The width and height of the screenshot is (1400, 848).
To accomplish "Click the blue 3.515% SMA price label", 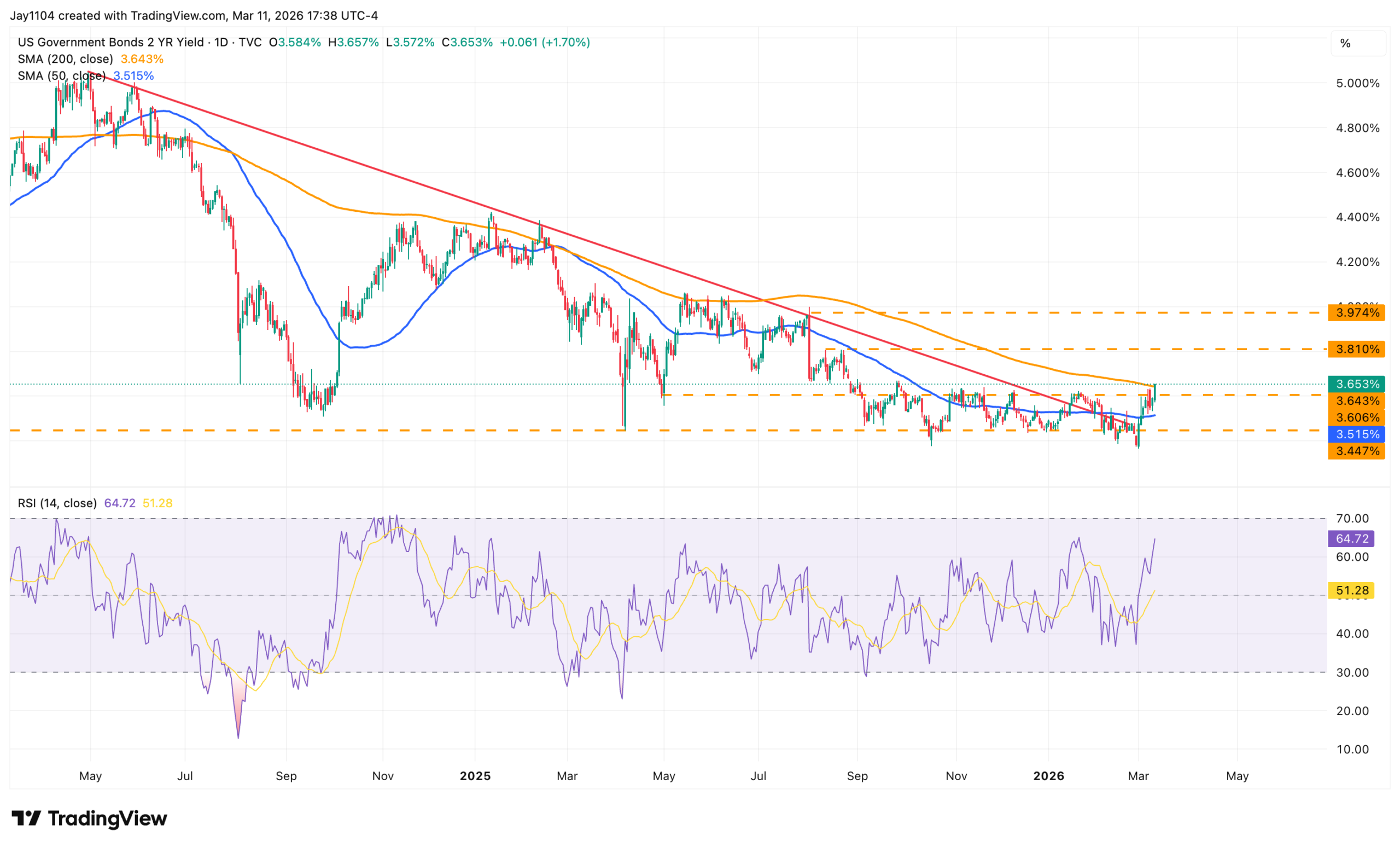I will click(1356, 434).
